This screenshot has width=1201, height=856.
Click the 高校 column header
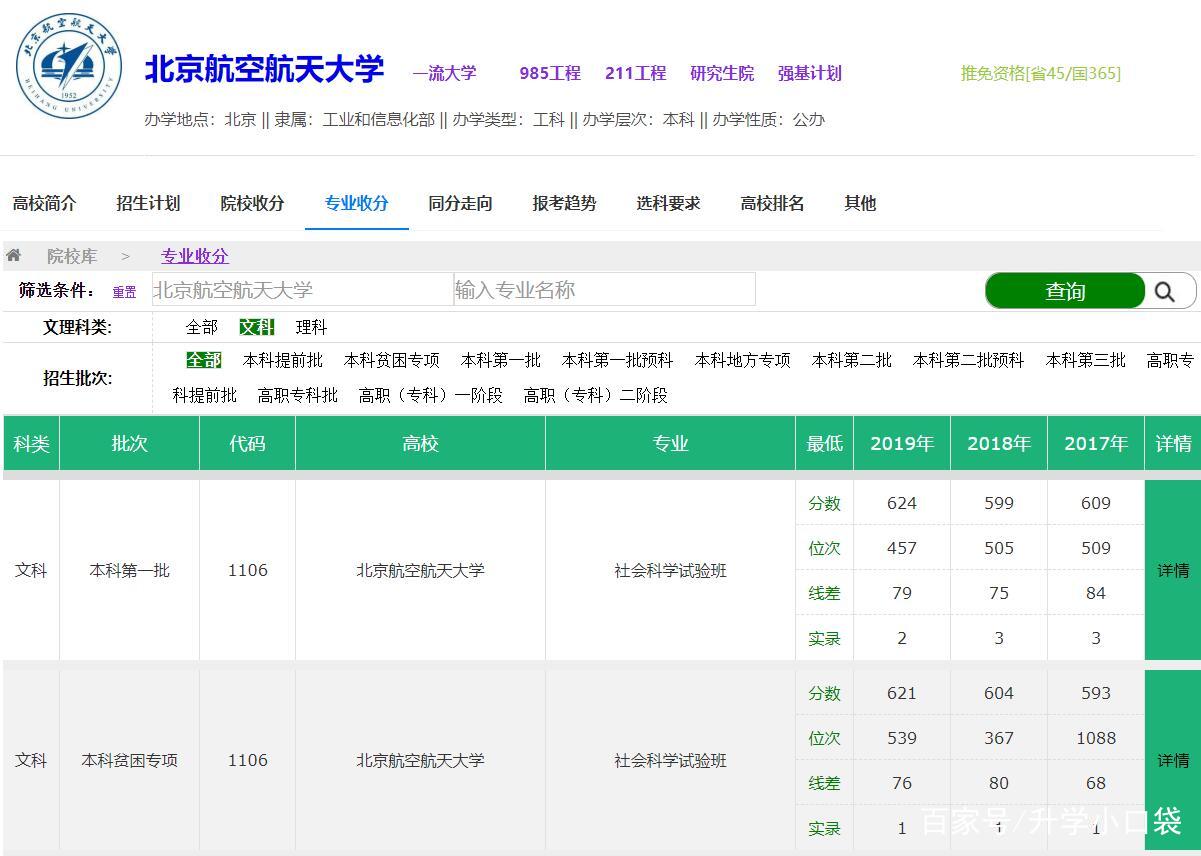click(x=420, y=443)
